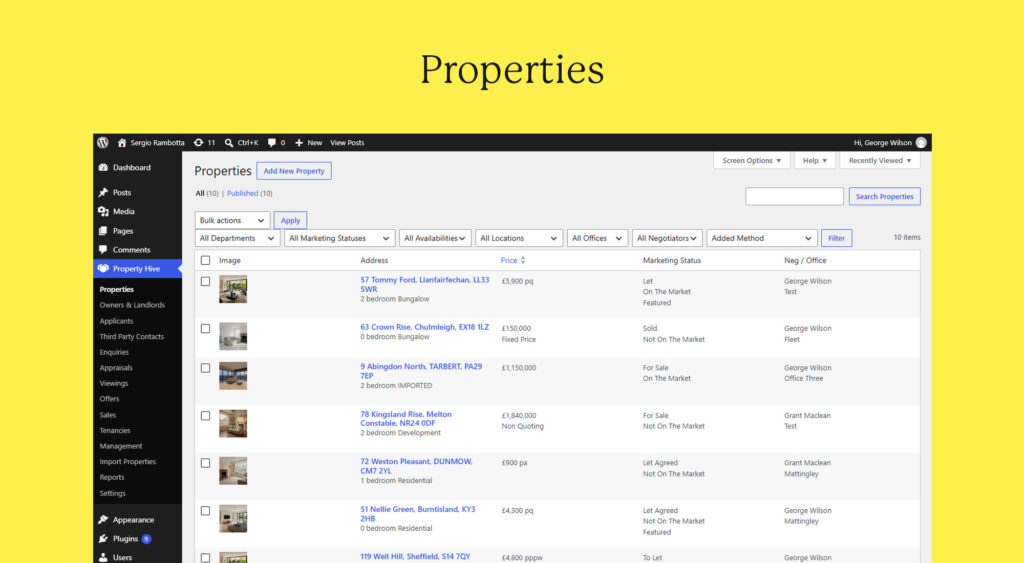Open the All Marketing Statuses dropdown
The height and width of the screenshot is (563, 1024).
340,238
